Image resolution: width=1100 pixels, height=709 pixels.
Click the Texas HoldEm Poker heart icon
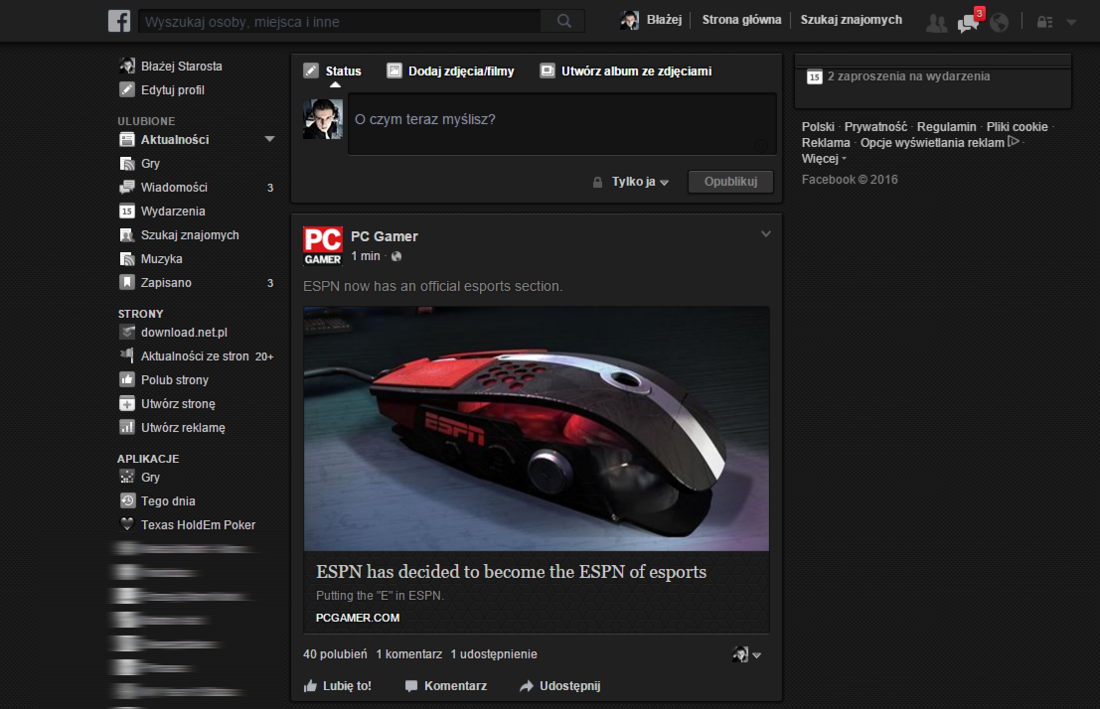[127, 524]
